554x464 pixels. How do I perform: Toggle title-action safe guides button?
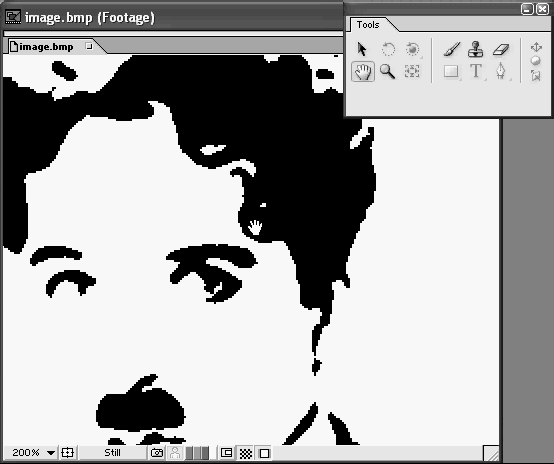67,453
